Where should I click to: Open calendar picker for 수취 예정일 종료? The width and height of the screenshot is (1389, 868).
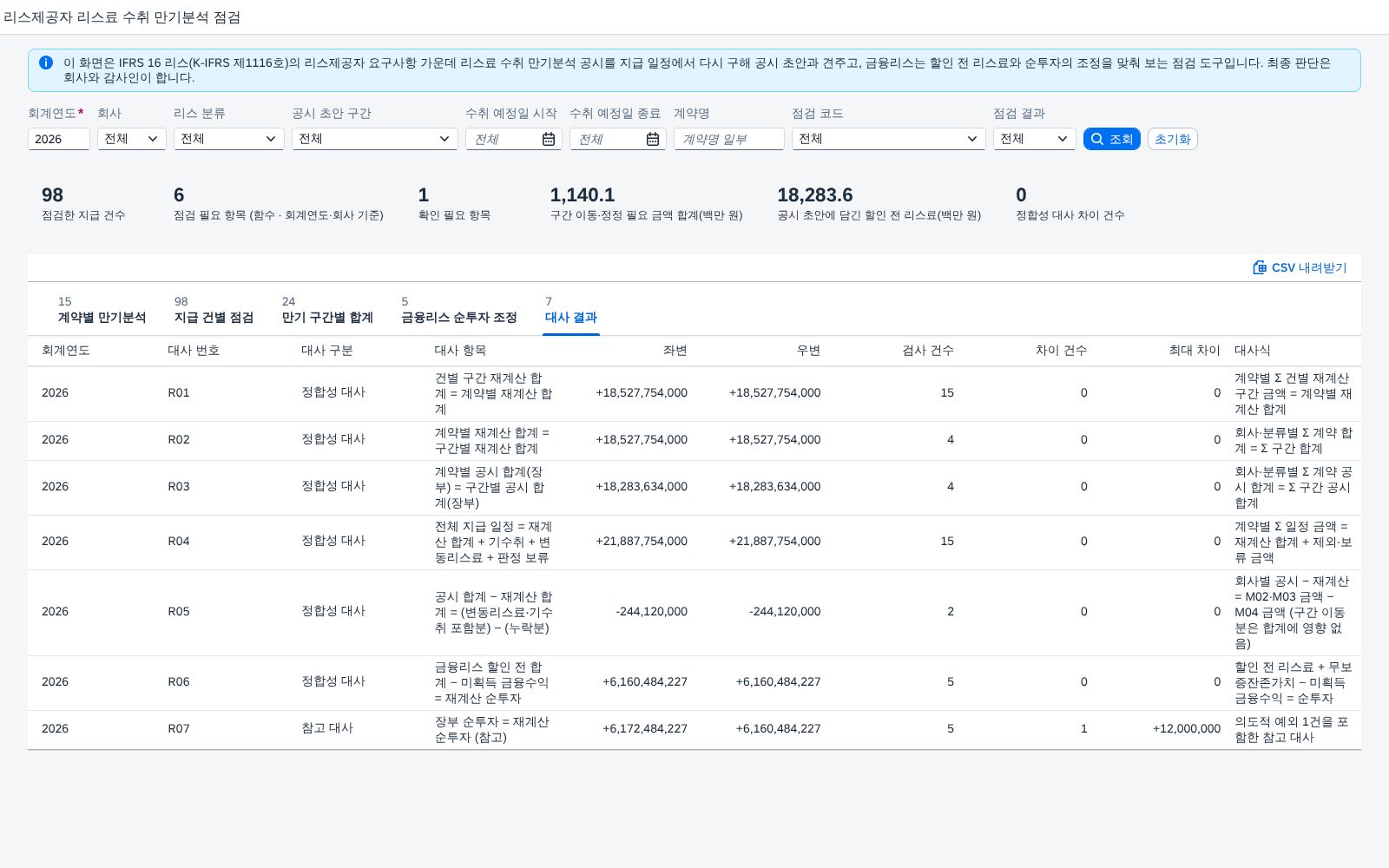tap(653, 139)
